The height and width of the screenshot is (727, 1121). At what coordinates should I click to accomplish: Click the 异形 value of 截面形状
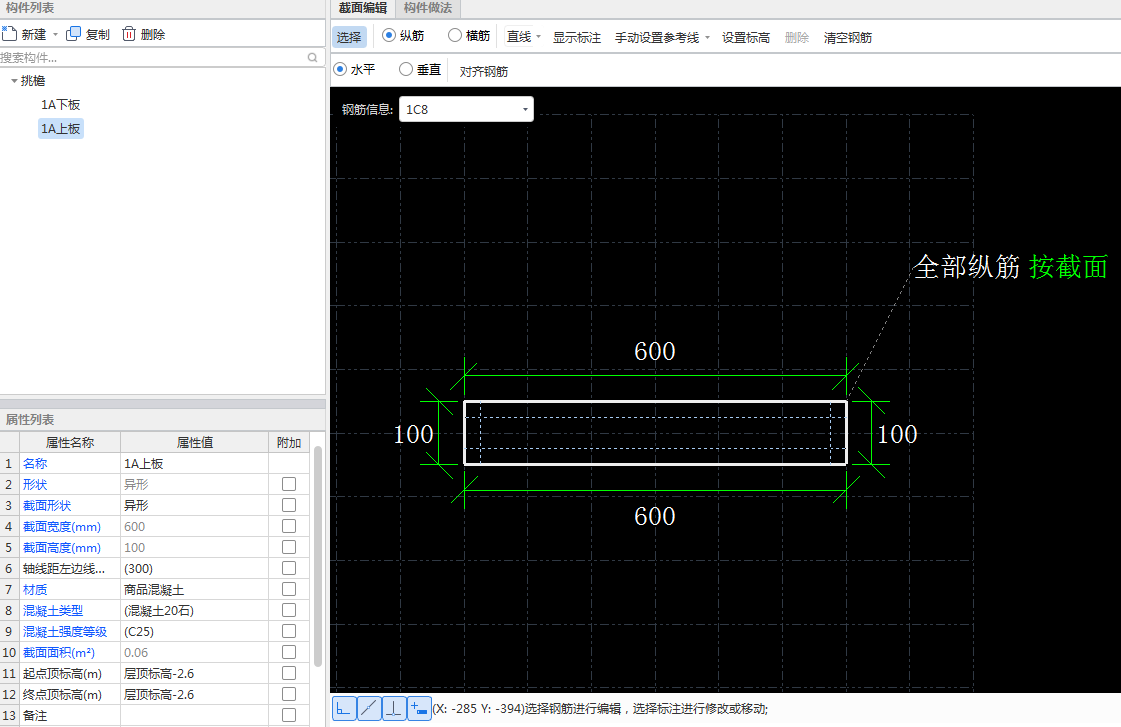(x=194, y=505)
